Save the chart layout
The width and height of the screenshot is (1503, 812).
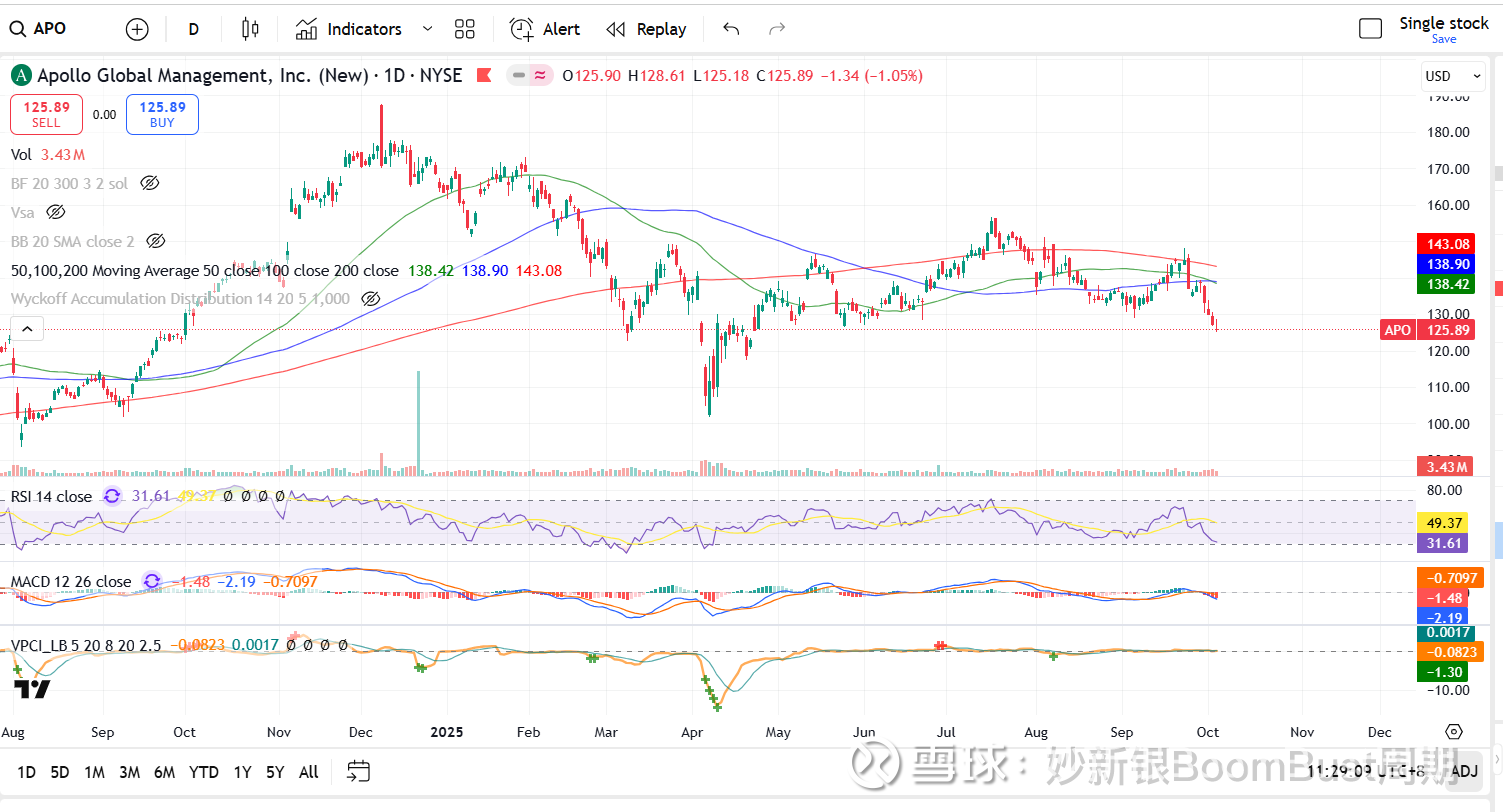(x=1444, y=39)
